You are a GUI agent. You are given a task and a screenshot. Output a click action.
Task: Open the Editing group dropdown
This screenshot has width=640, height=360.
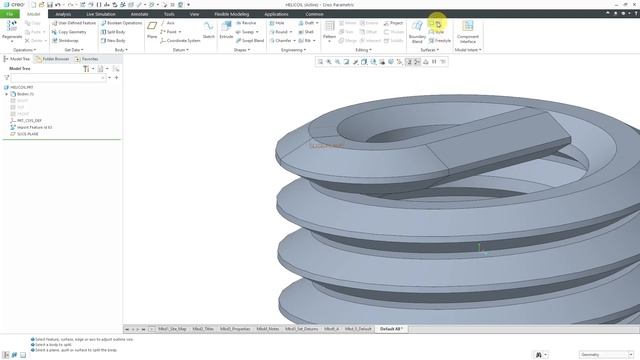tap(363, 50)
